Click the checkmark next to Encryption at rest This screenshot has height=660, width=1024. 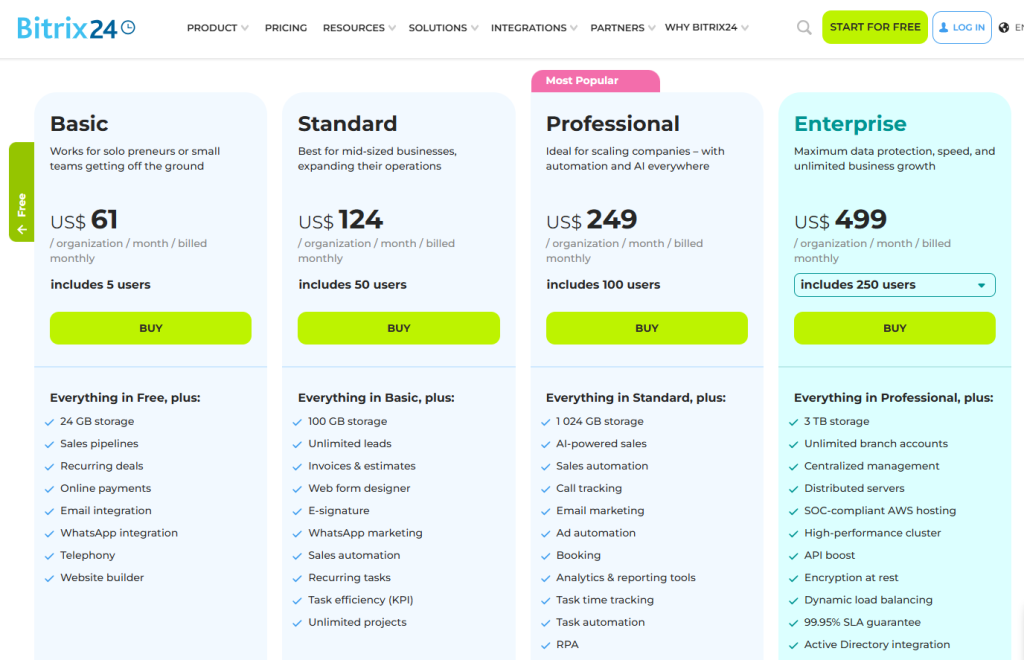click(794, 578)
